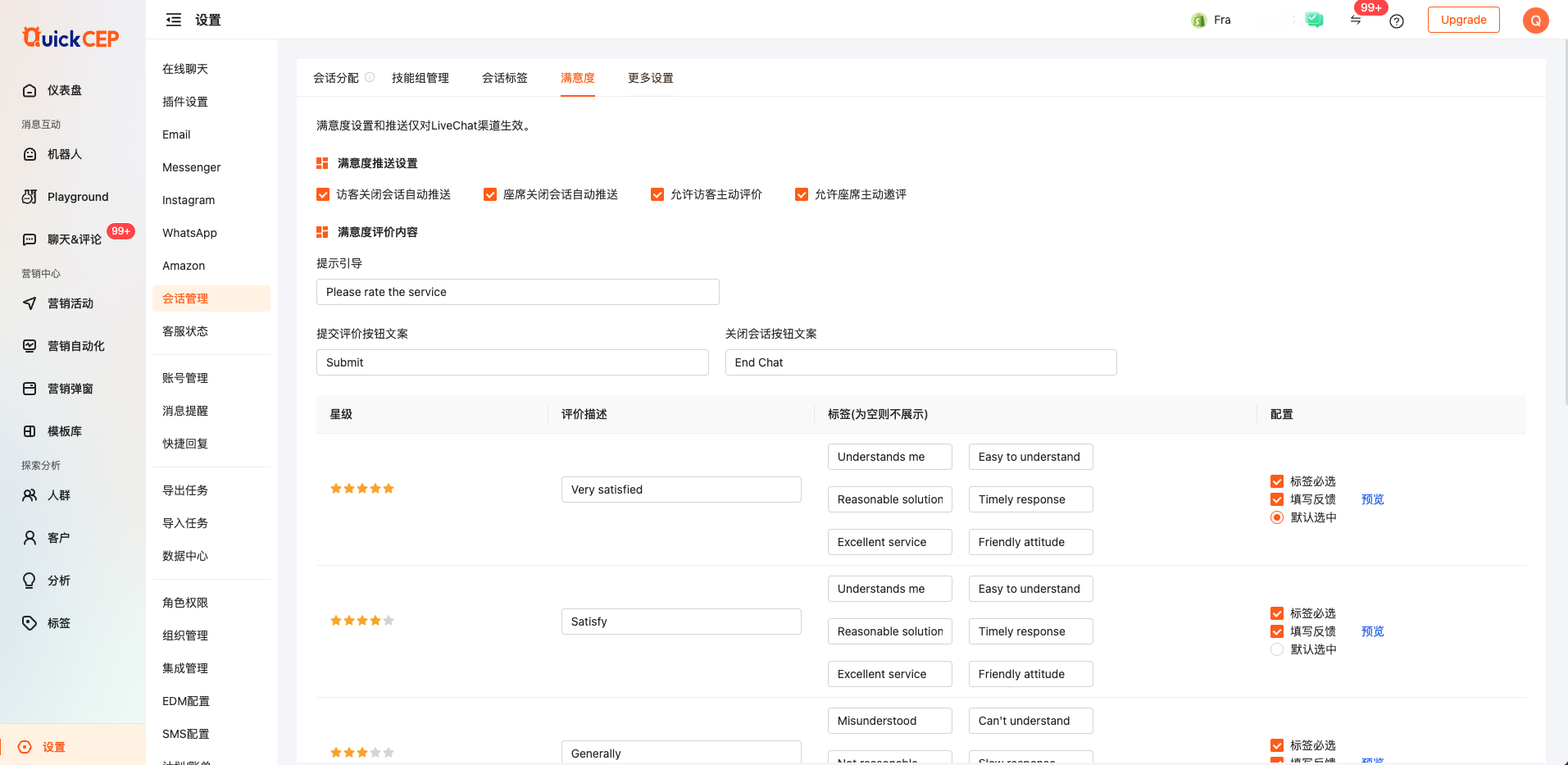Click the Misunderstood tag field
Image resolution: width=1568 pixels, height=765 pixels.
pyautogui.click(x=890, y=721)
